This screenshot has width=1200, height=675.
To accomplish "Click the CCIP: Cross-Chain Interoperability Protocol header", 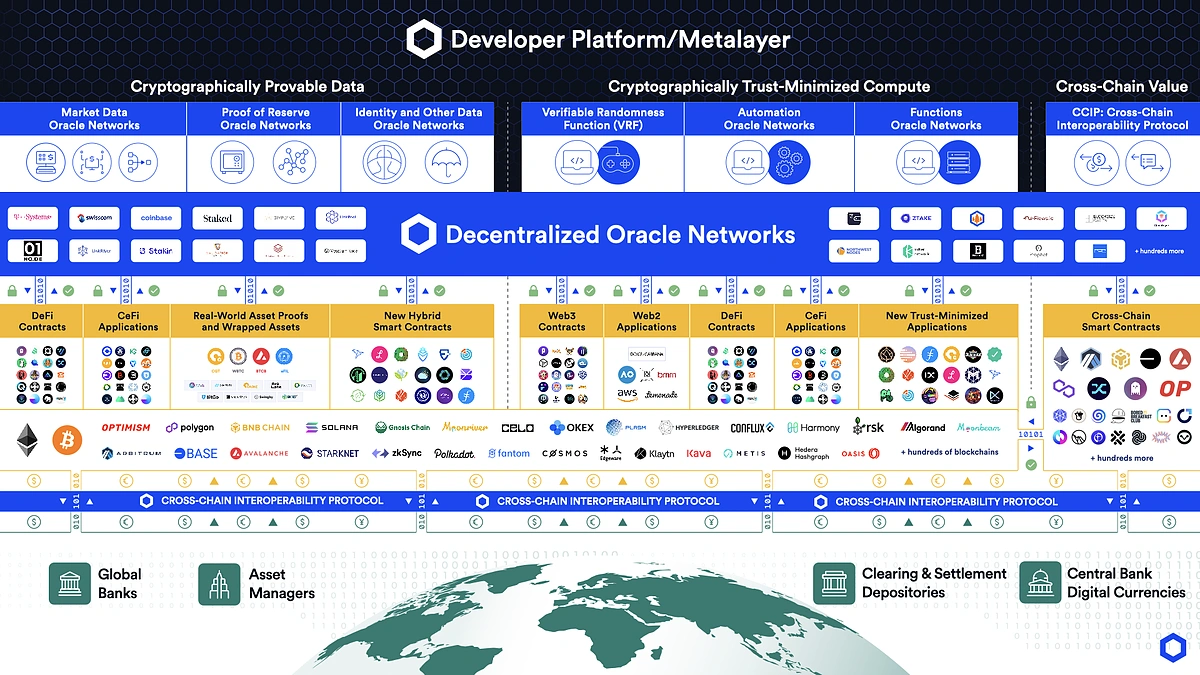I will pyautogui.click(x=1122, y=119).
